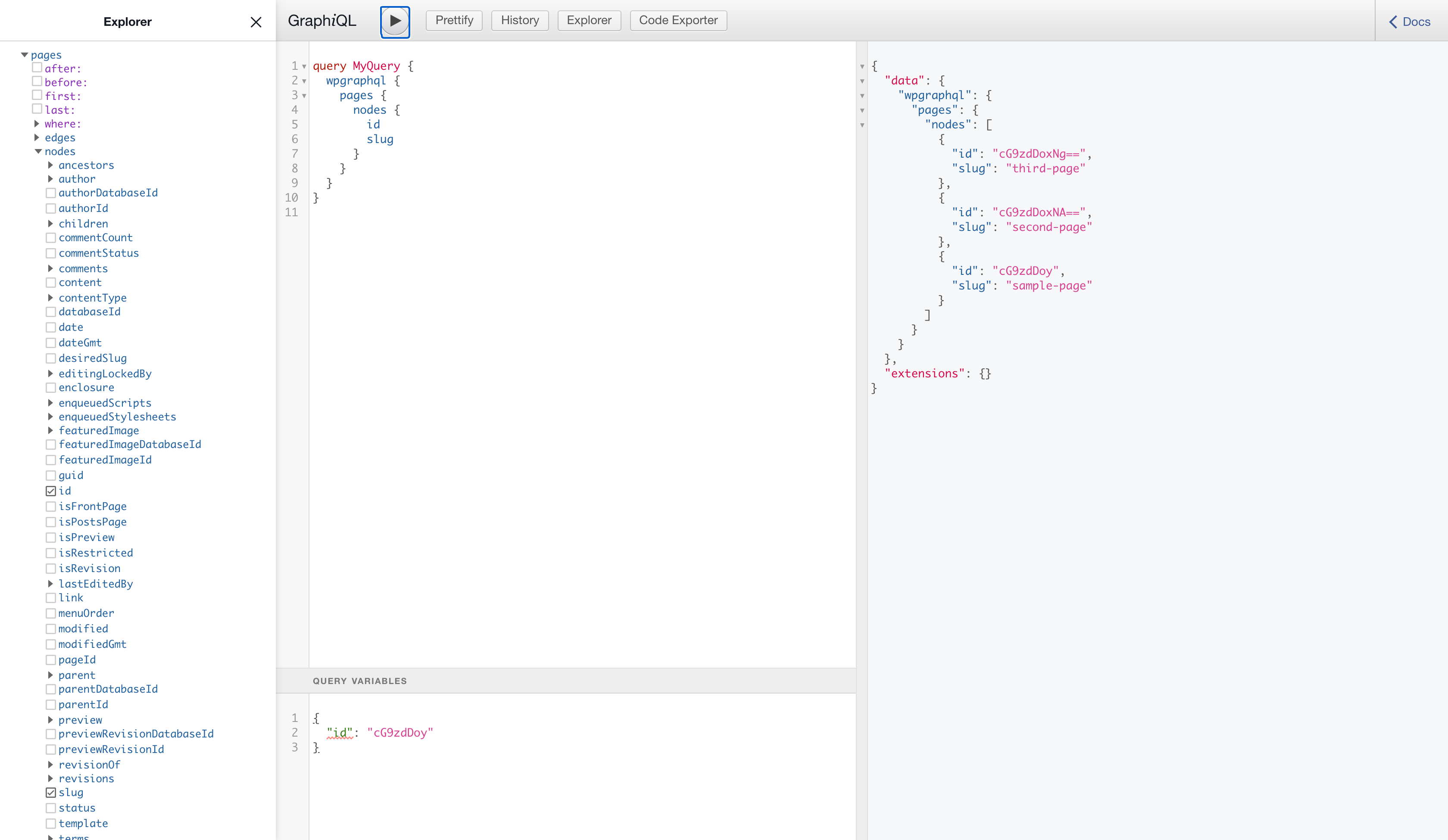Open the query History
Image resolution: width=1448 pixels, height=840 pixels.
(519, 21)
